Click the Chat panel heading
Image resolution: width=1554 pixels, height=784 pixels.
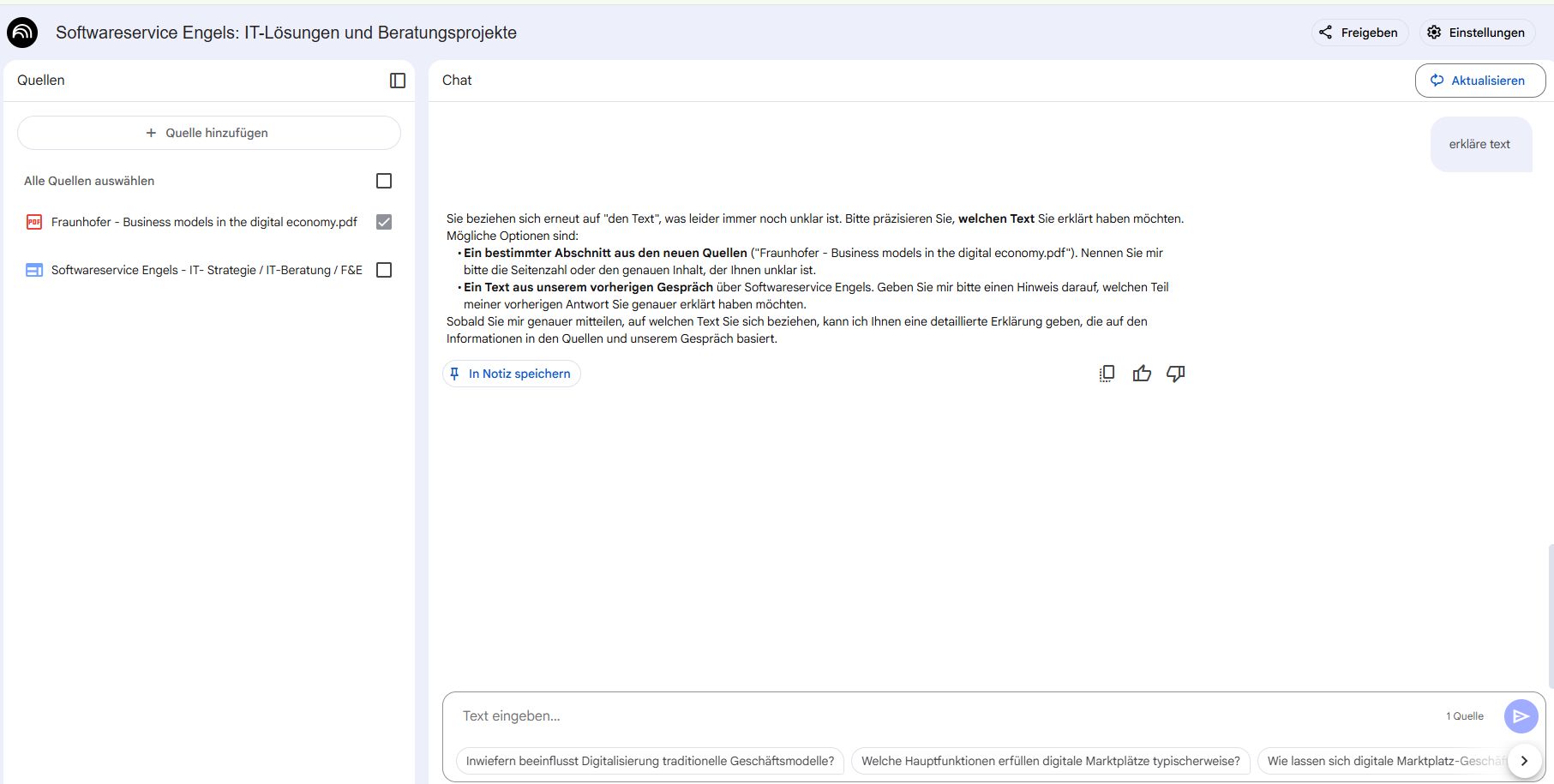click(457, 81)
